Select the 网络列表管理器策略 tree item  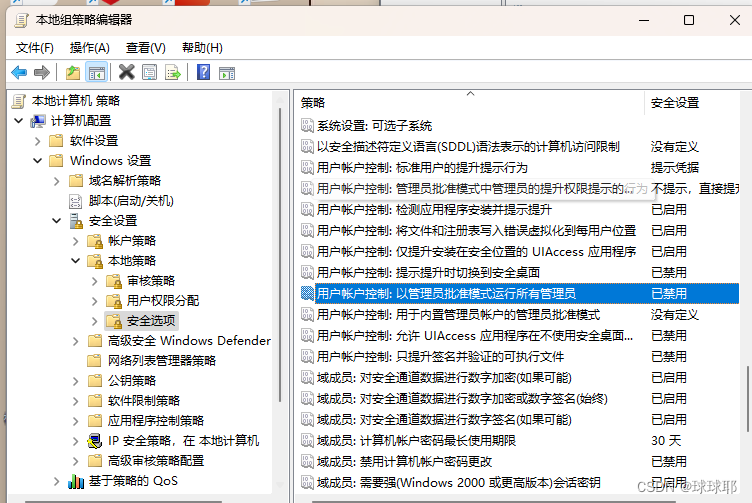point(162,361)
